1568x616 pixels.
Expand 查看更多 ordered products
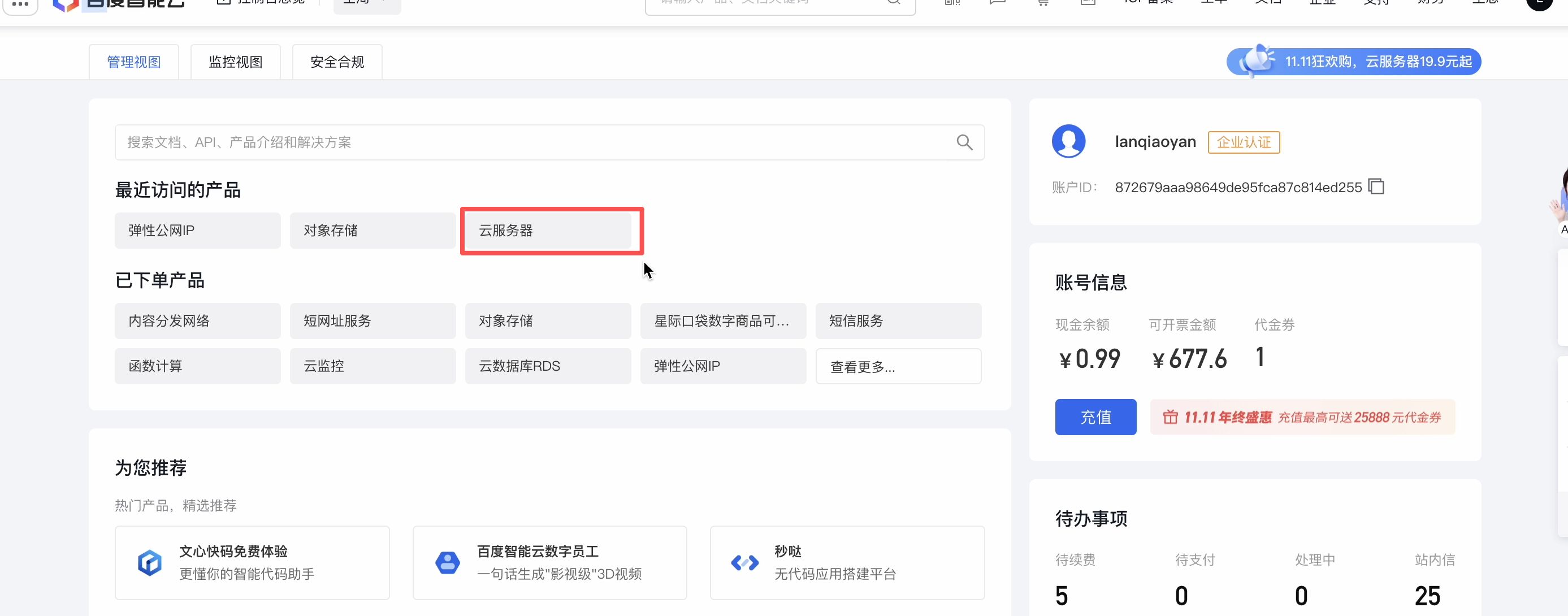point(898,366)
